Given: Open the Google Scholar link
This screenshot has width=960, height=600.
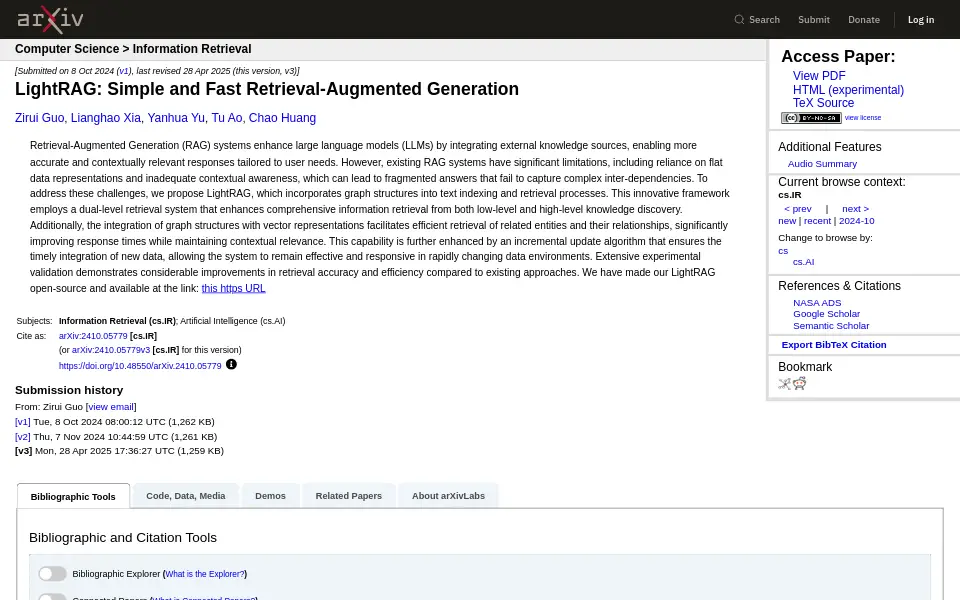Looking at the screenshot, I should point(826,314).
